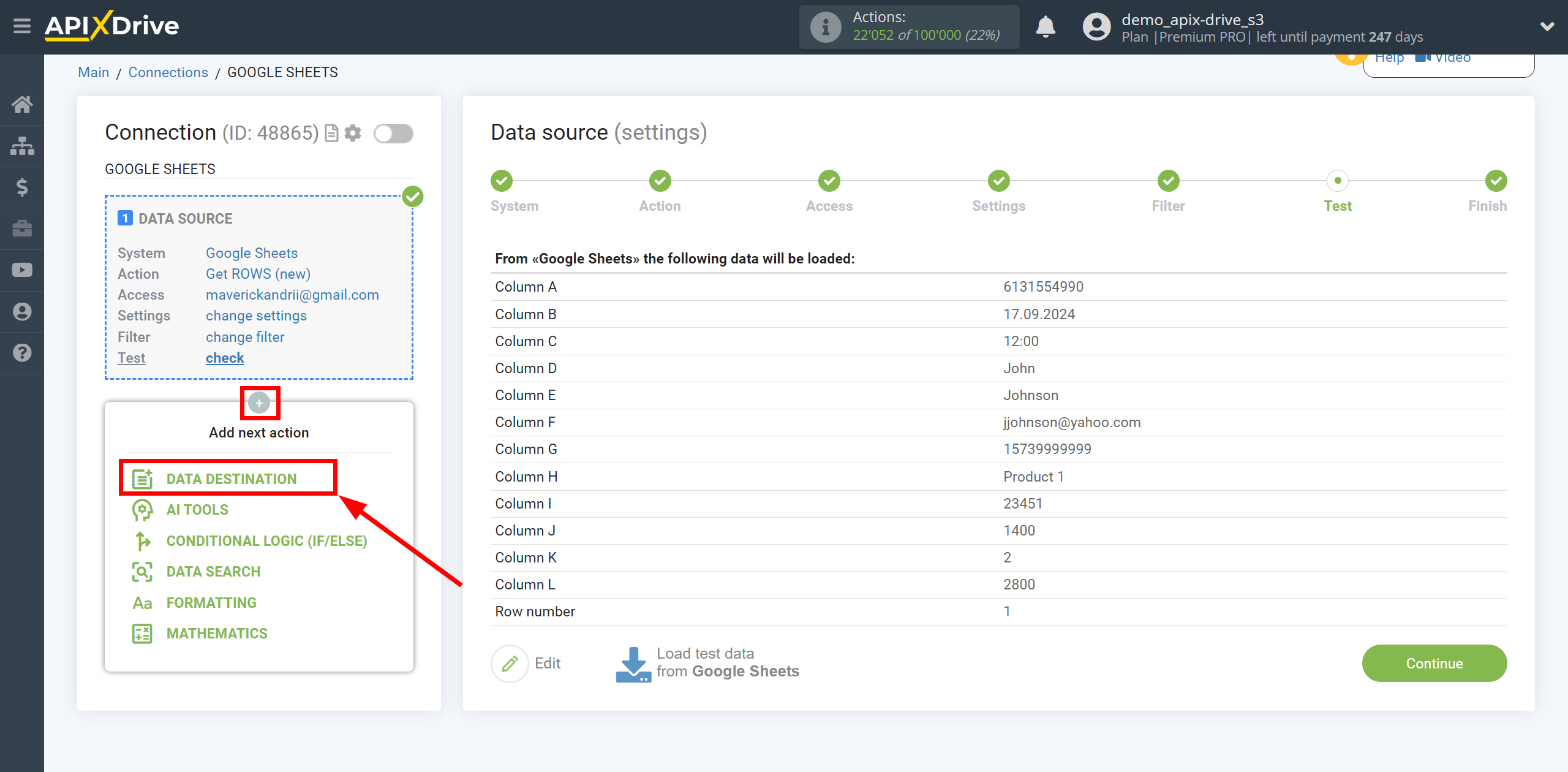1568x772 pixels.
Task: Open the Actions info icon
Action: coord(825,27)
